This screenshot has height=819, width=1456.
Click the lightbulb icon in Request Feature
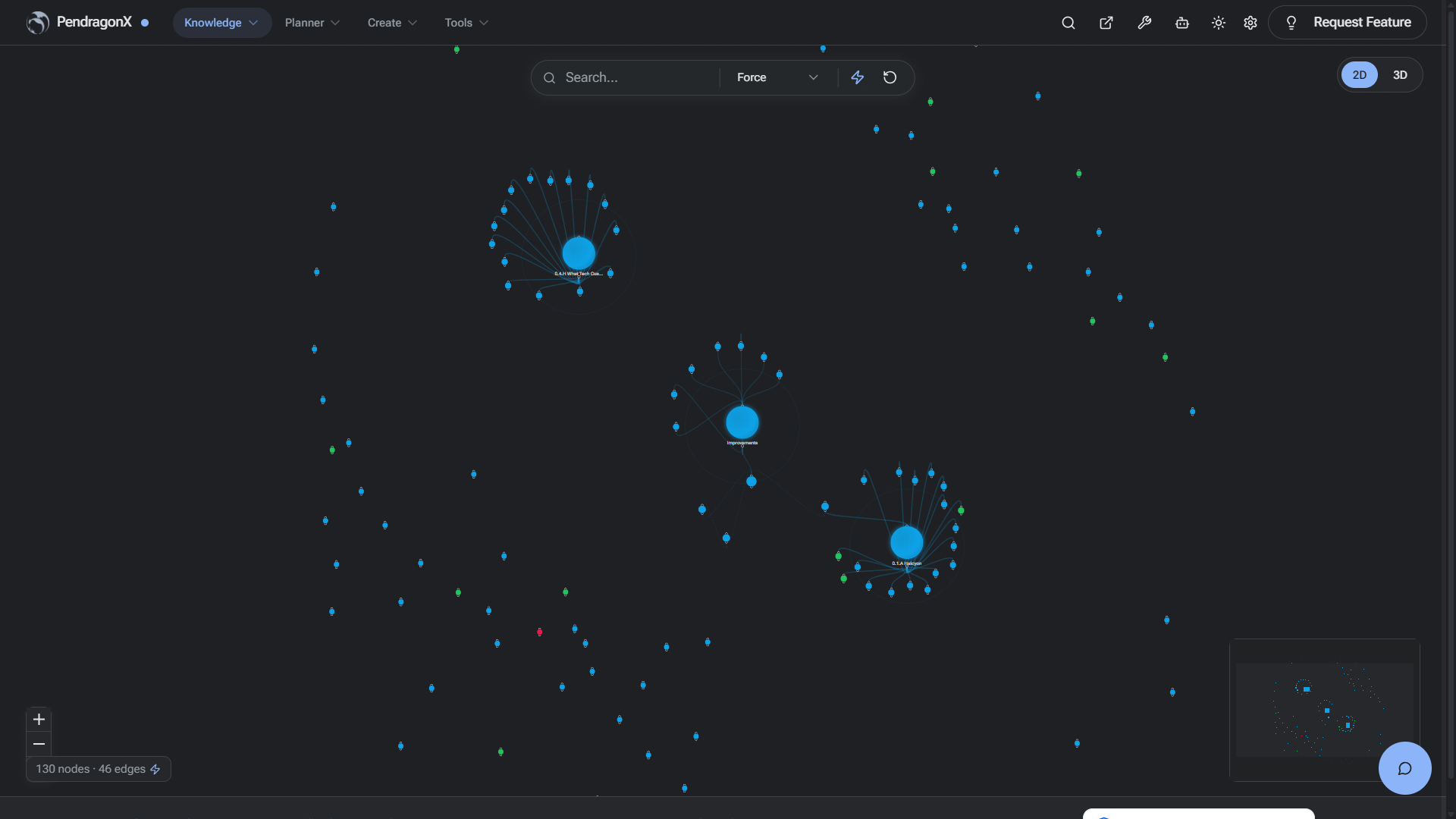click(1291, 23)
